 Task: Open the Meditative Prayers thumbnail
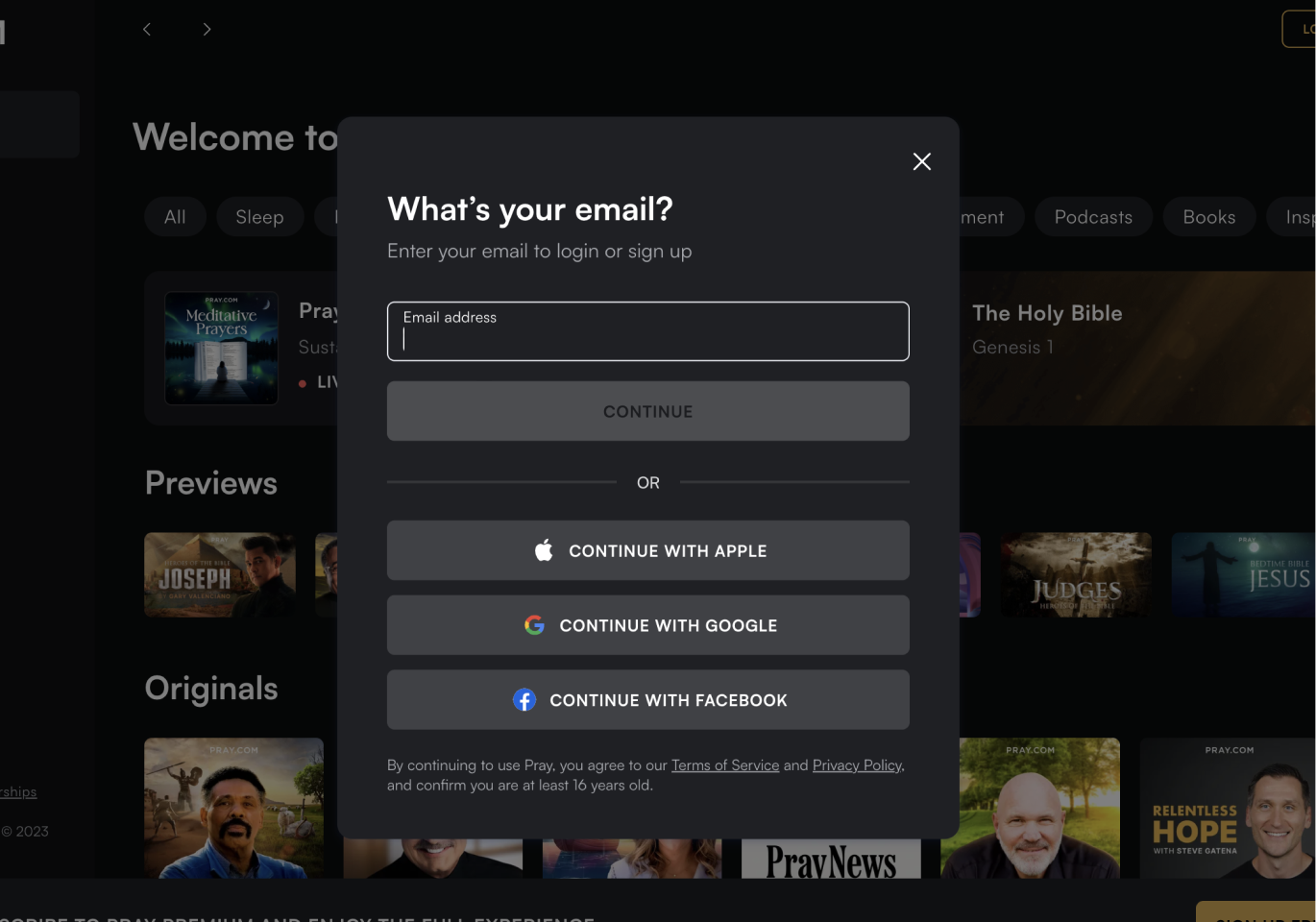(x=221, y=348)
